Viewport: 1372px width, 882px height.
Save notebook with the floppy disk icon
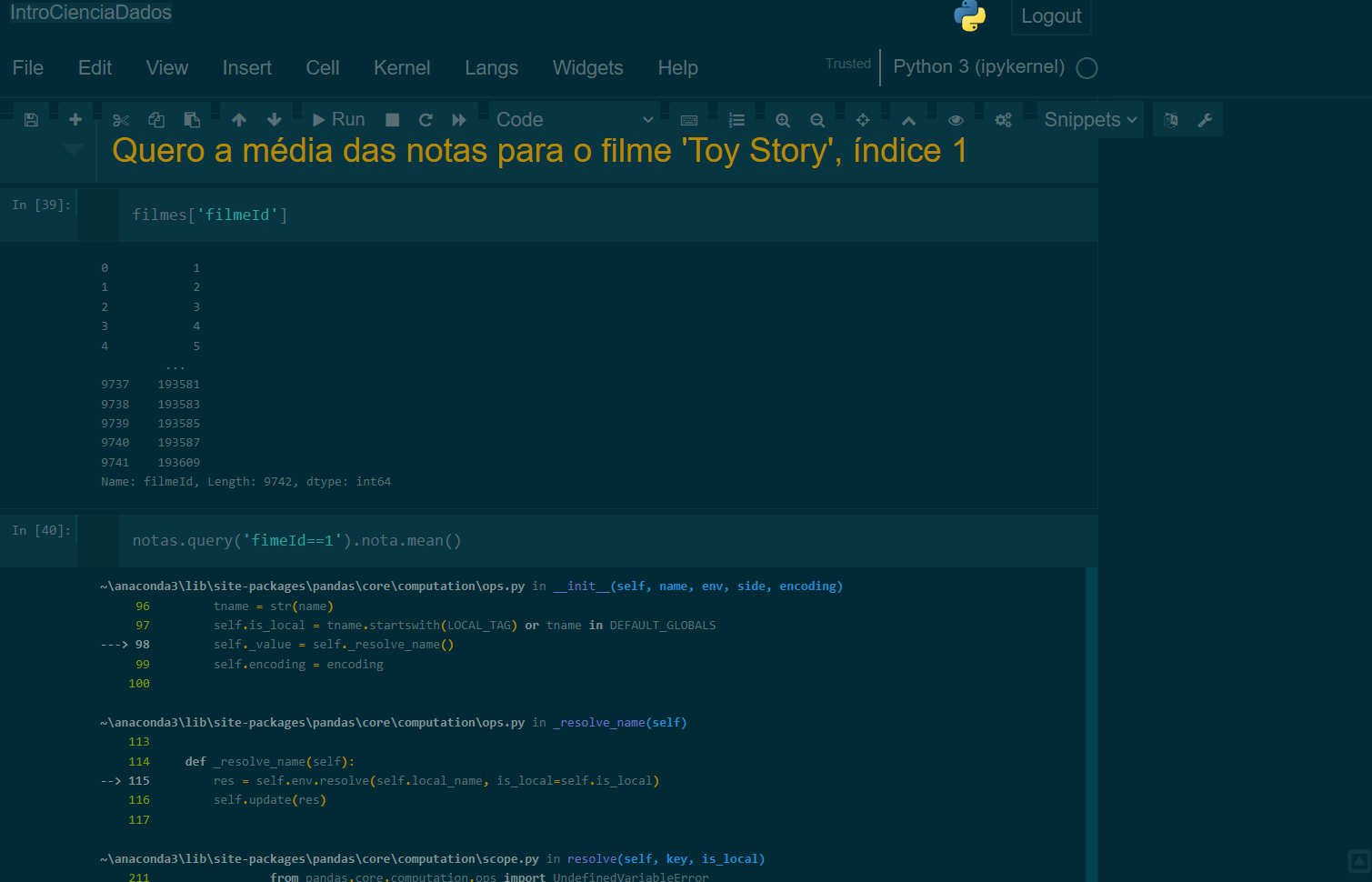coord(31,120)
